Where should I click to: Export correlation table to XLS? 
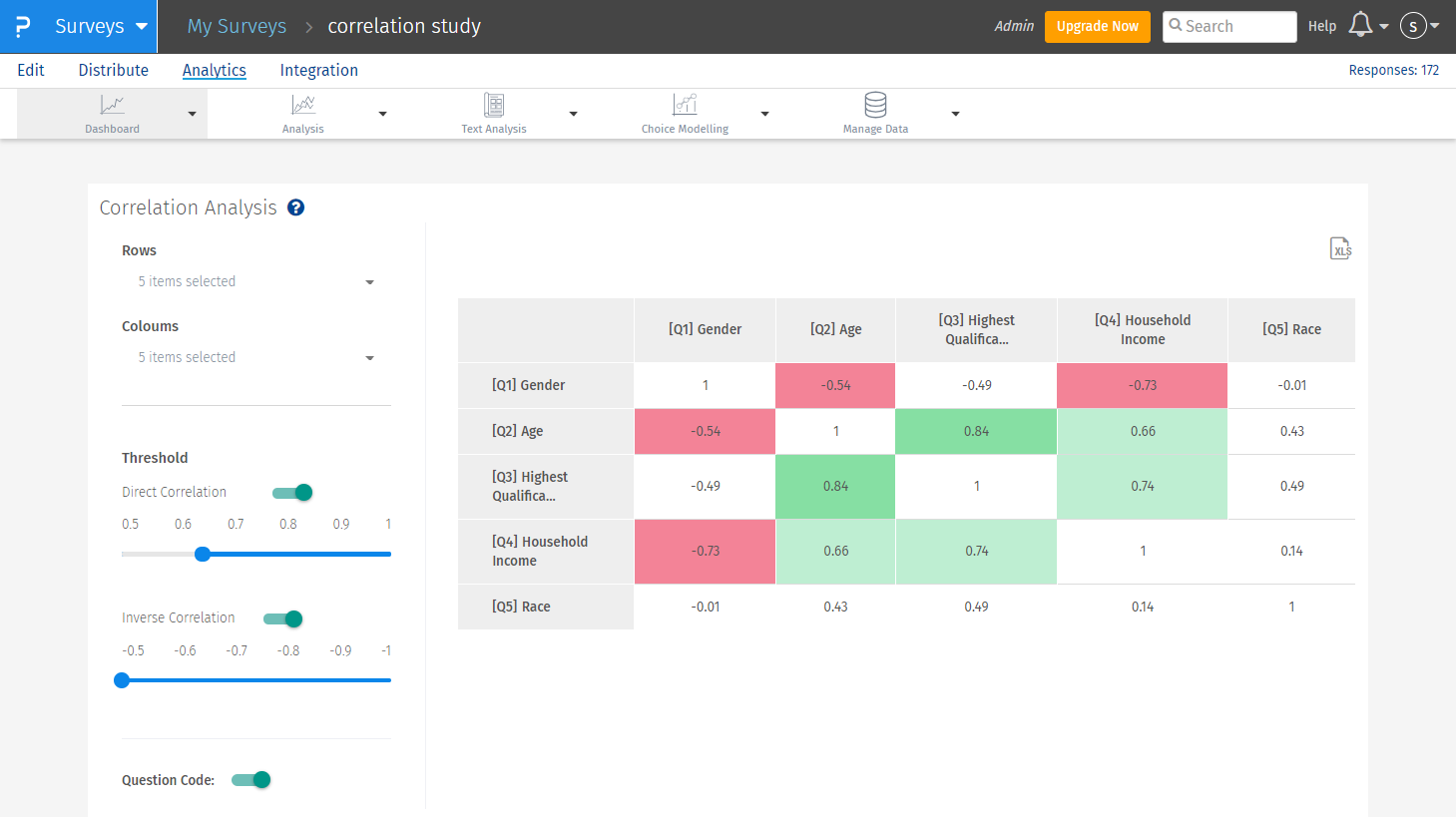coord(1340,248)
